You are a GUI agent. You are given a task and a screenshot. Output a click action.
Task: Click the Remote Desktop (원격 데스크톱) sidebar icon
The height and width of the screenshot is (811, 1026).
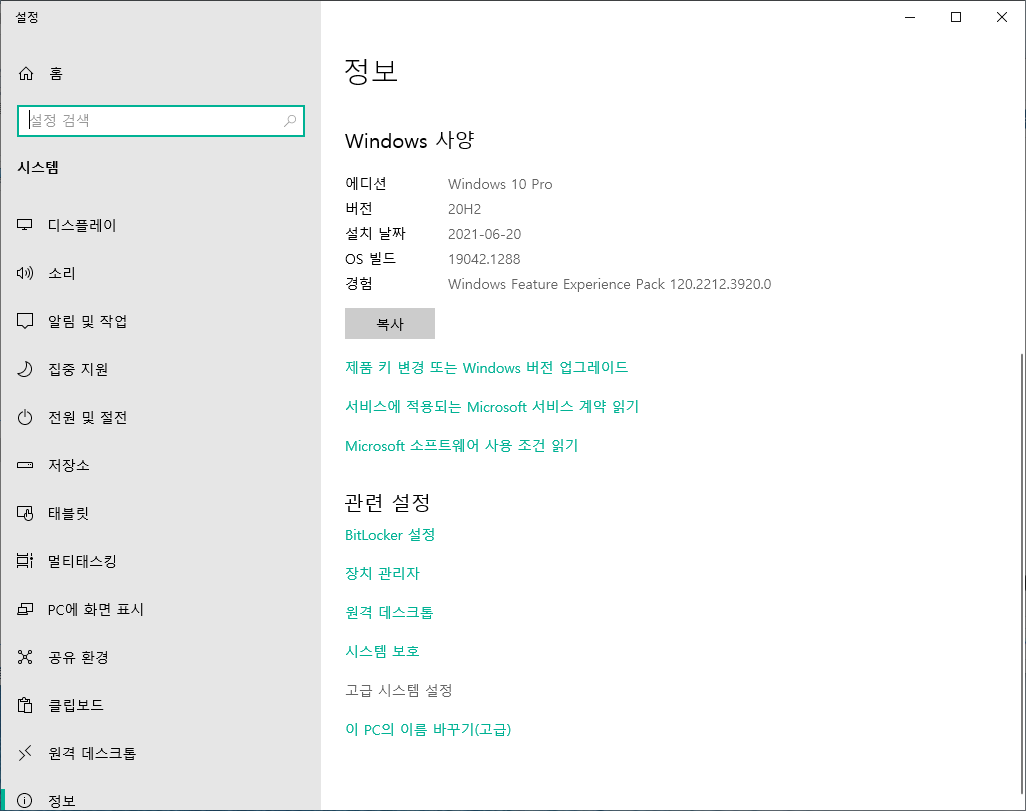25,753
